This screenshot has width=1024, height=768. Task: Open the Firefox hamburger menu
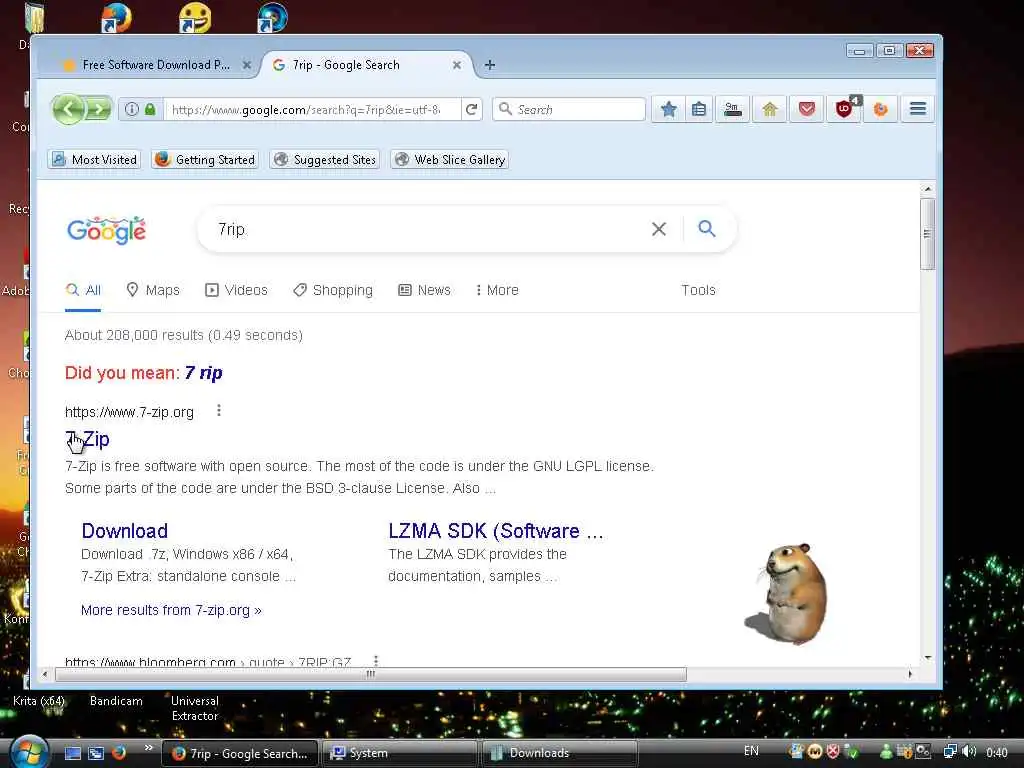(918, 109)
